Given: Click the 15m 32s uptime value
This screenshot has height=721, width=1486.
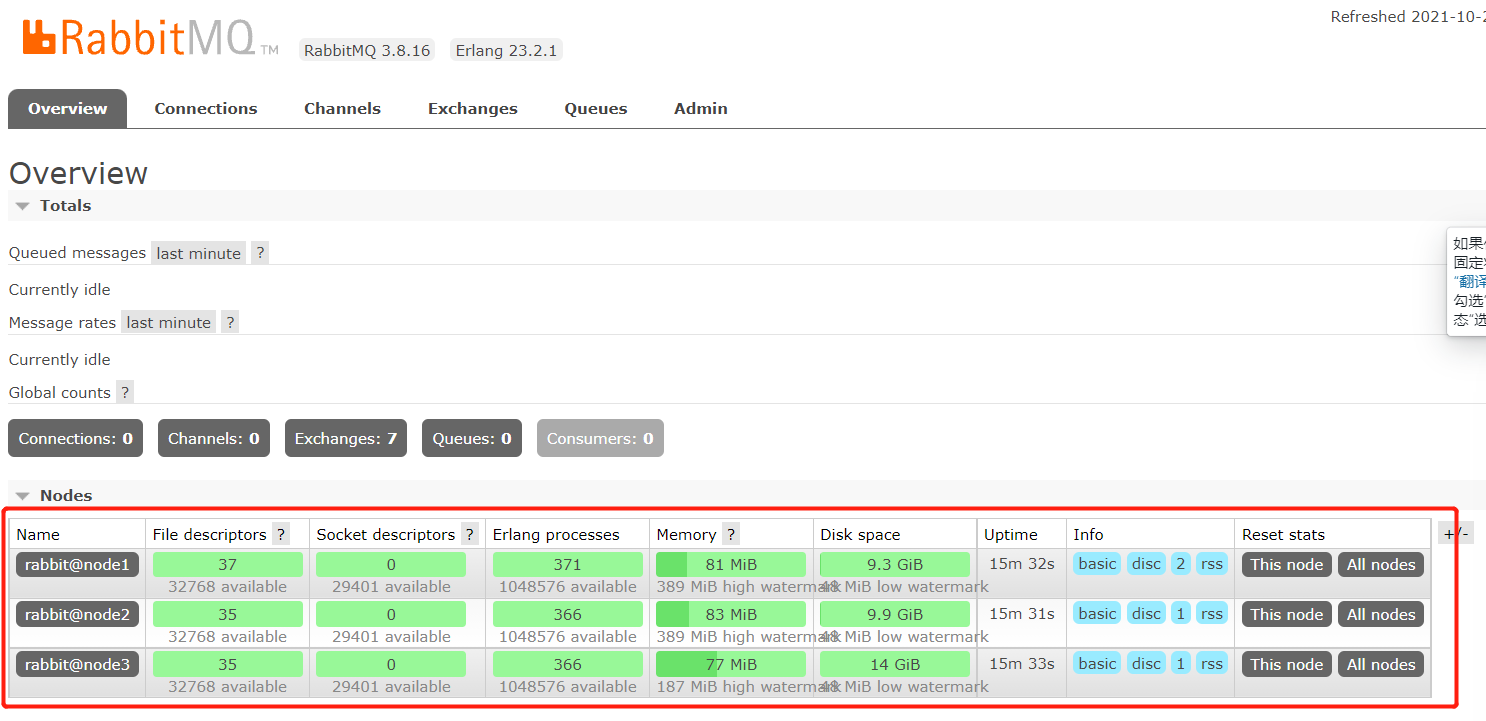Looking at the screenshot, I should pyautogui.click(x=1022, y=564).
